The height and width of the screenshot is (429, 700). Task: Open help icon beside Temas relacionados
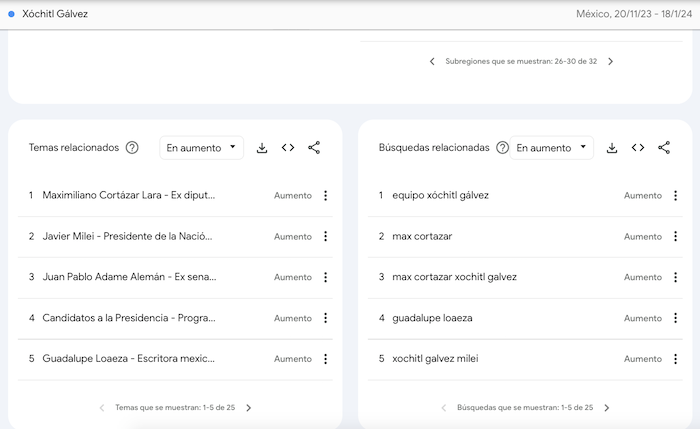132,148
